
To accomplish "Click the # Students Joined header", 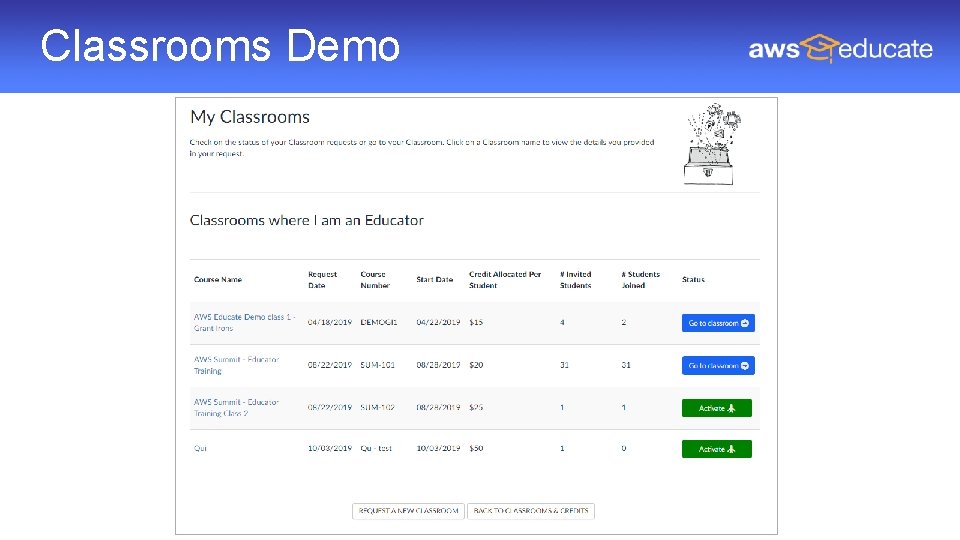I will coord(640,280).
